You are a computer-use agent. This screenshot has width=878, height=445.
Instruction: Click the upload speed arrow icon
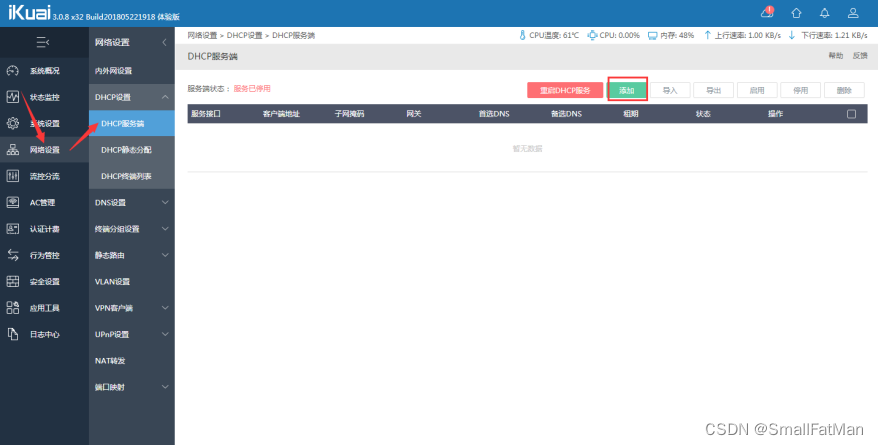tap(708, 35)
